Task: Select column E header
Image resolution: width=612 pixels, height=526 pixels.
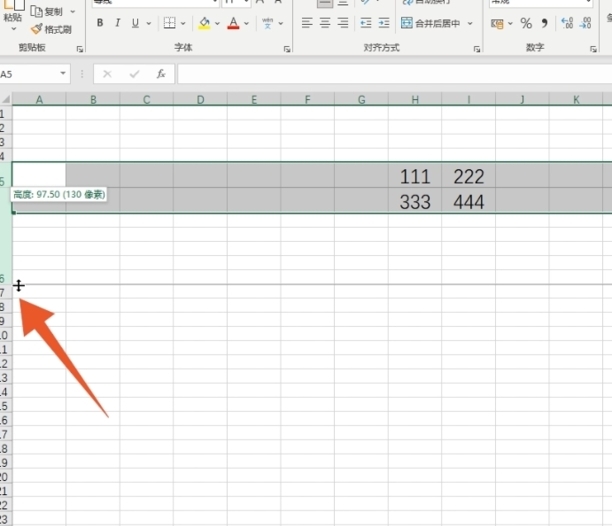Action: click(x=254, y=100)
